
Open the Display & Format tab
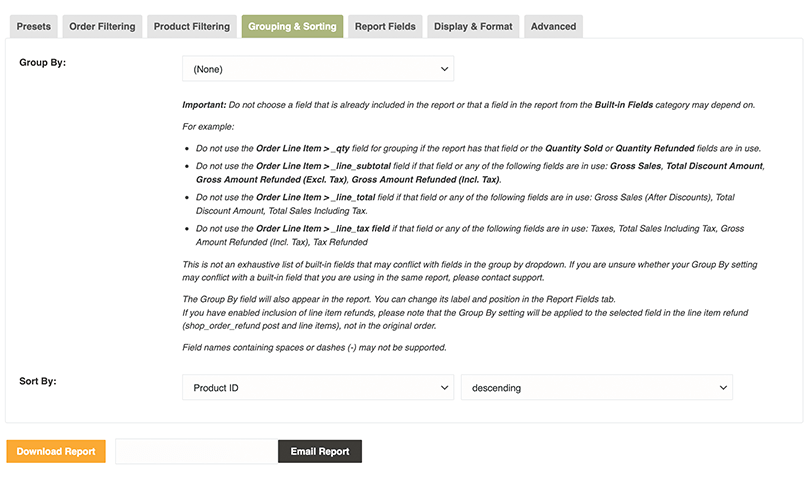pyautogui.click(x=473, y=27)
